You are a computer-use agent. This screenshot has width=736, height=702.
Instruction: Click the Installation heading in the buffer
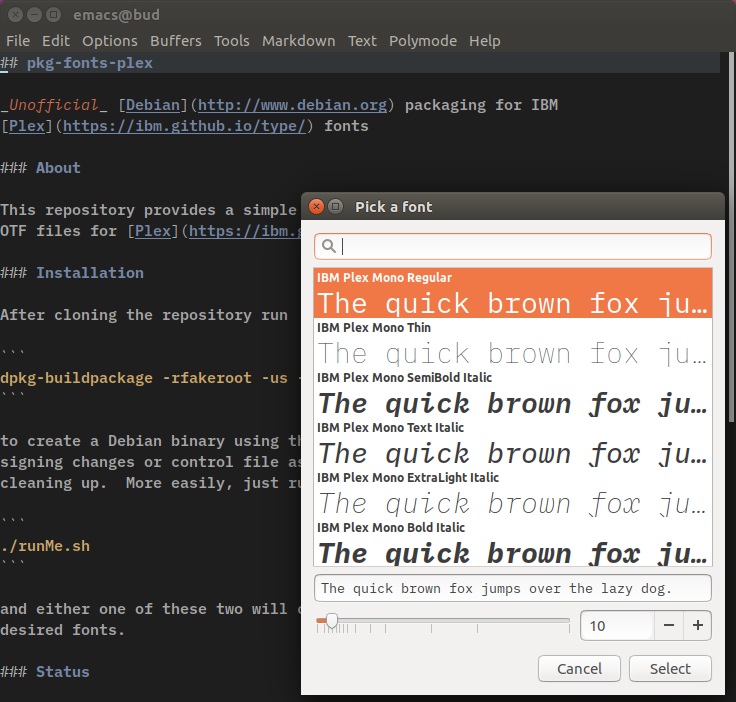pyautogui.click(x=90, y=273)
